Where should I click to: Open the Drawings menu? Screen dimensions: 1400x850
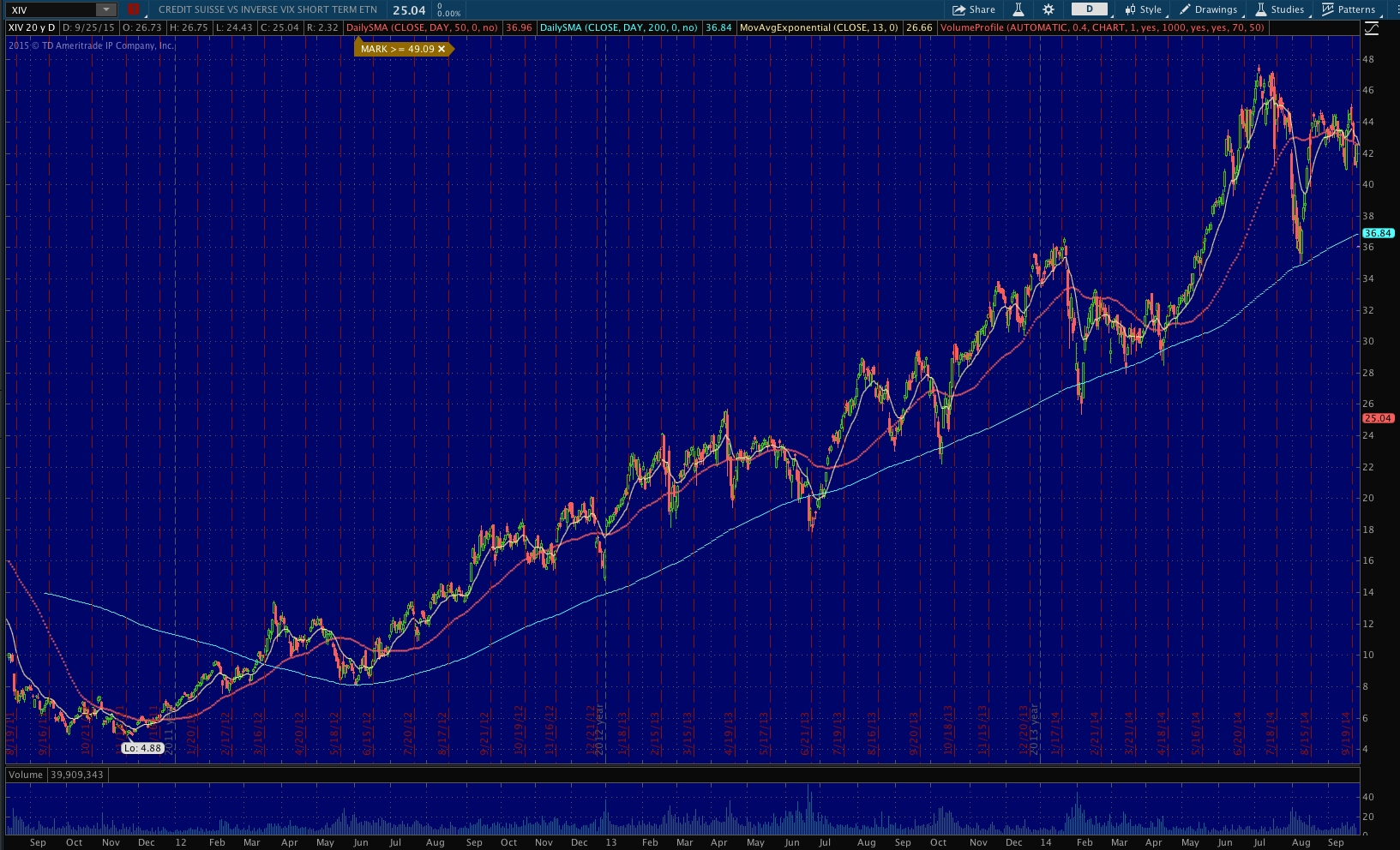click(1208, 9)
